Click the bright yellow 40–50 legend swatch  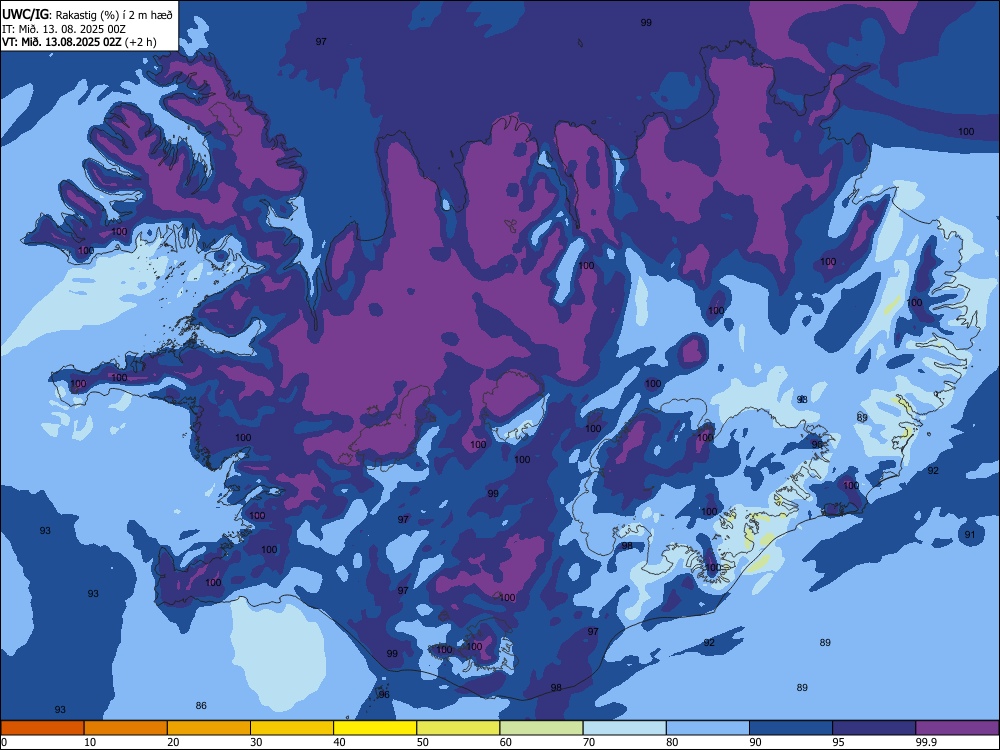click(x=375, y=728)
